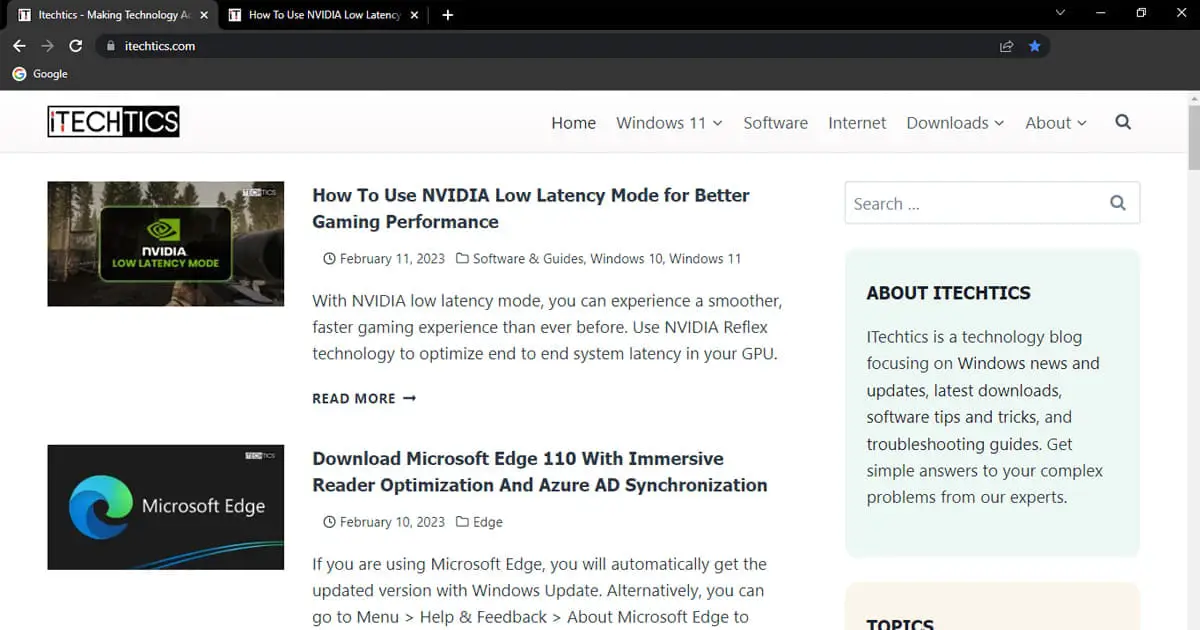Expand the Windows 11 dropdown chevron
This screenshot has width=1200, height=630.
pyautogui.click(x=717, y=123)
